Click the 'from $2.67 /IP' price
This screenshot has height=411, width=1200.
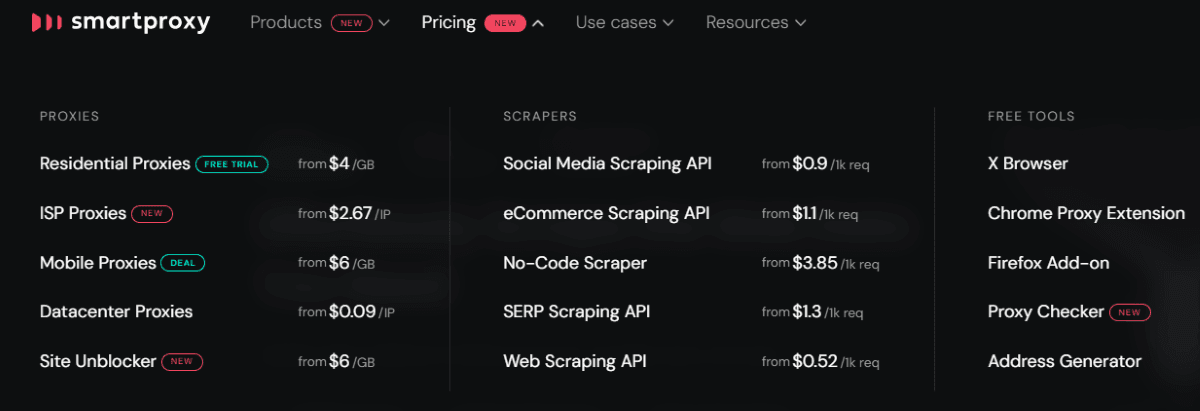click(x=345, y=213)
